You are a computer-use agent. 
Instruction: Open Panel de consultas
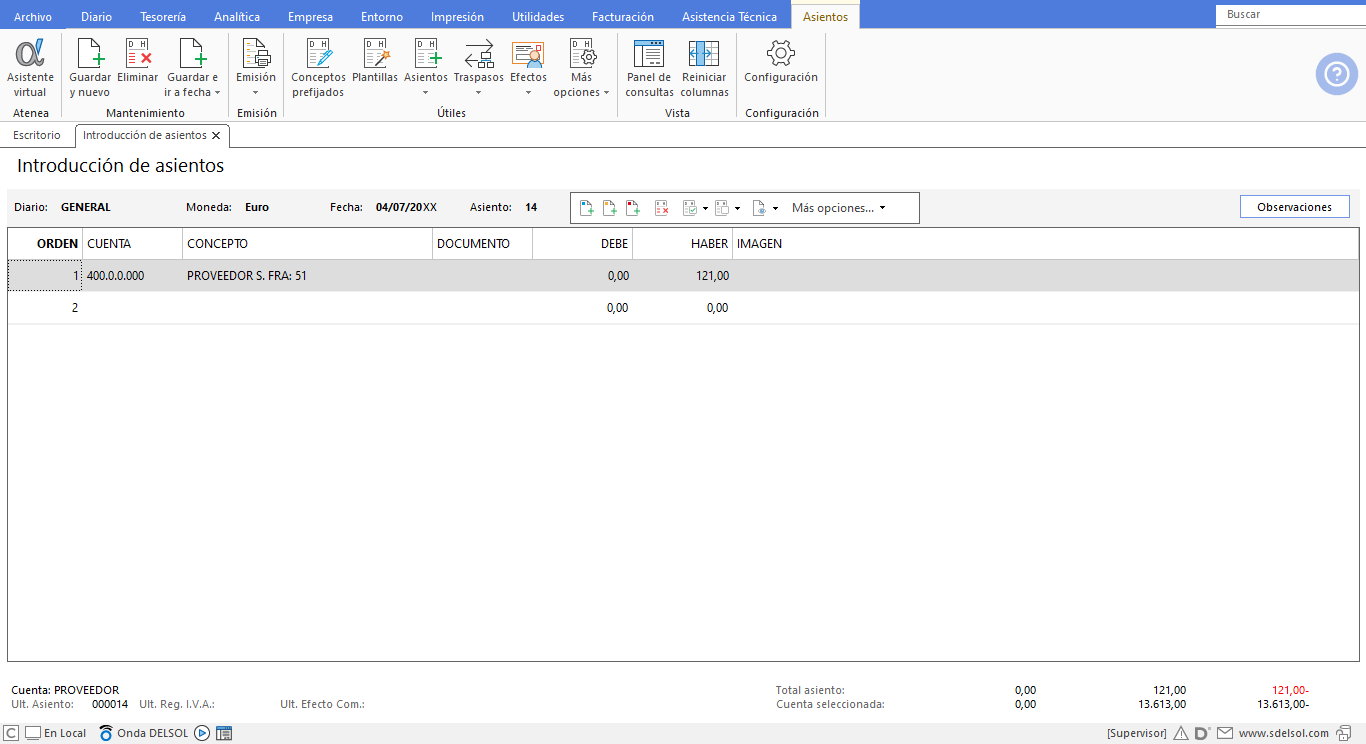(650, 68)
